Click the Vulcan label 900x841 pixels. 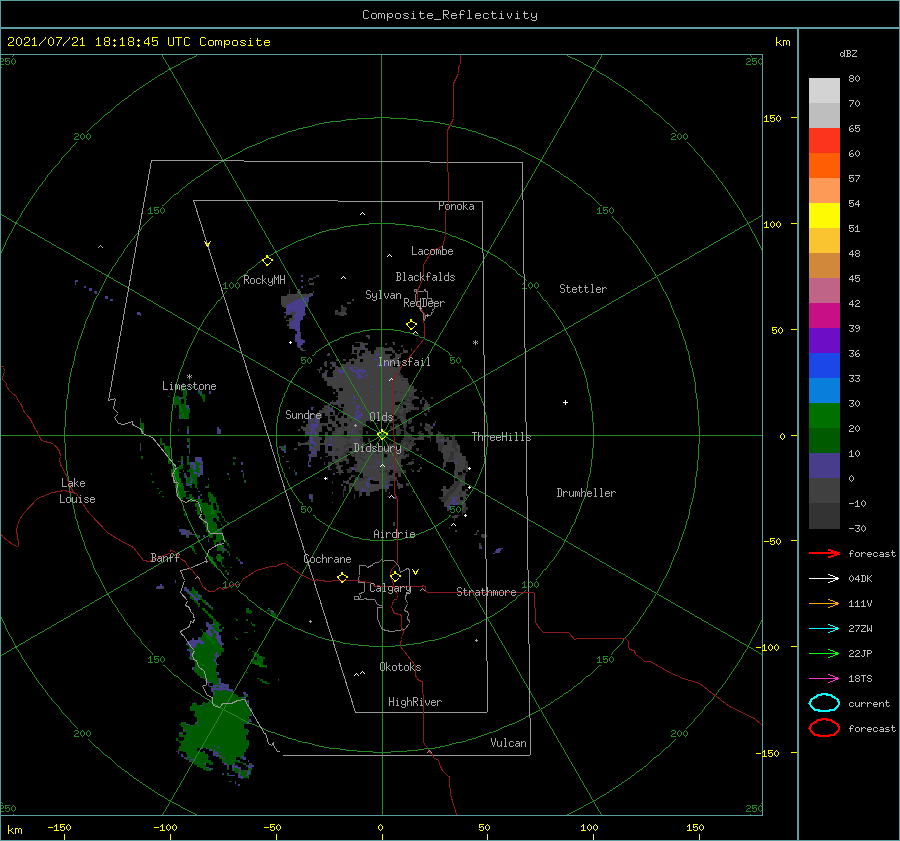(509, 743)
